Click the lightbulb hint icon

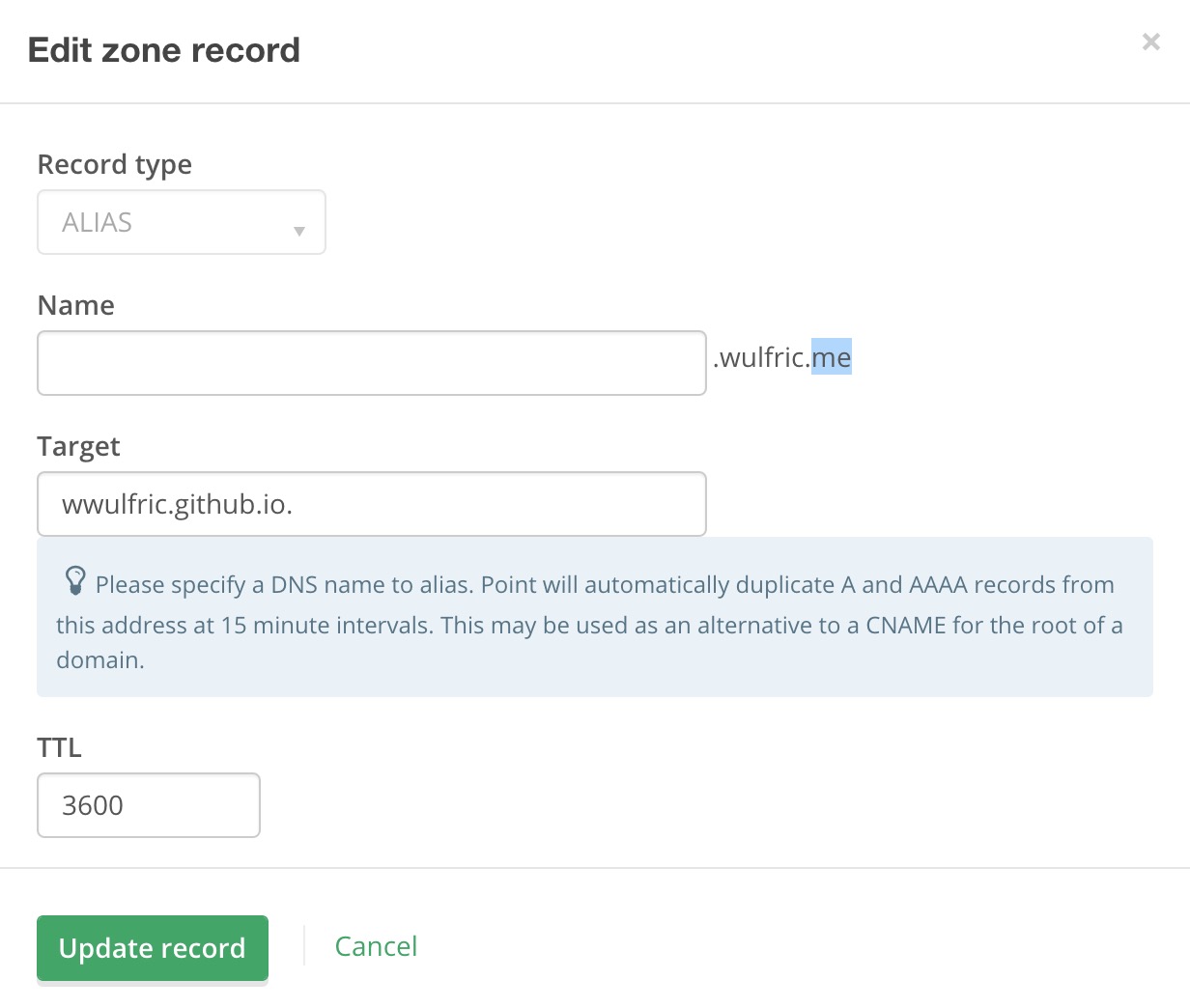tap(74, 580)
